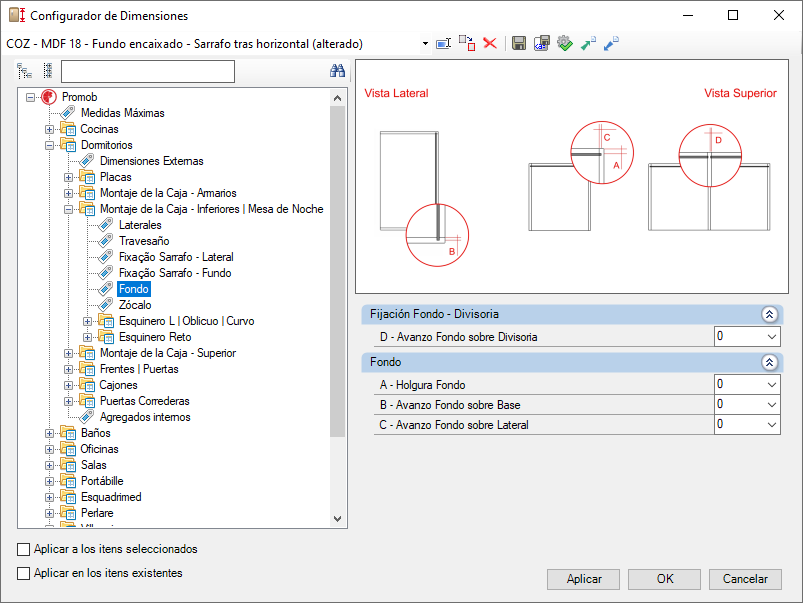Select the Portábille tree item
This screenshot has width=803, height=603.
point(102,481)
